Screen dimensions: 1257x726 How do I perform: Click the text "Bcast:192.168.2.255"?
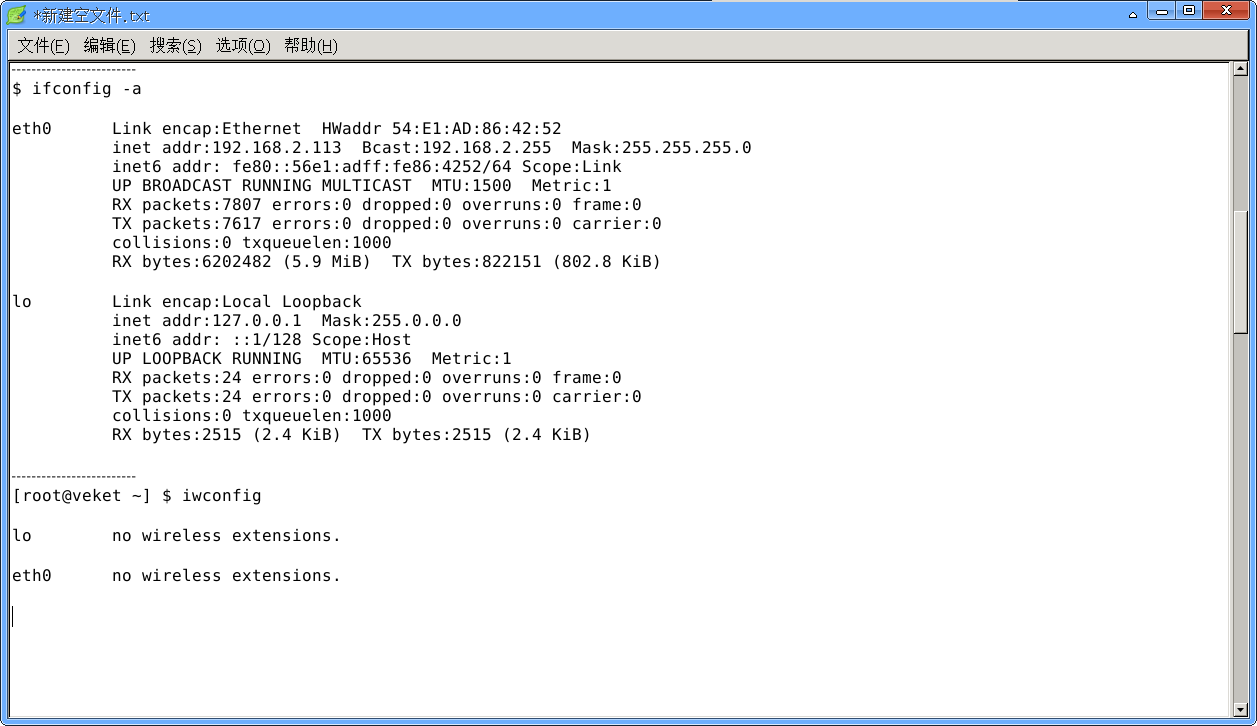coord(457,148)
